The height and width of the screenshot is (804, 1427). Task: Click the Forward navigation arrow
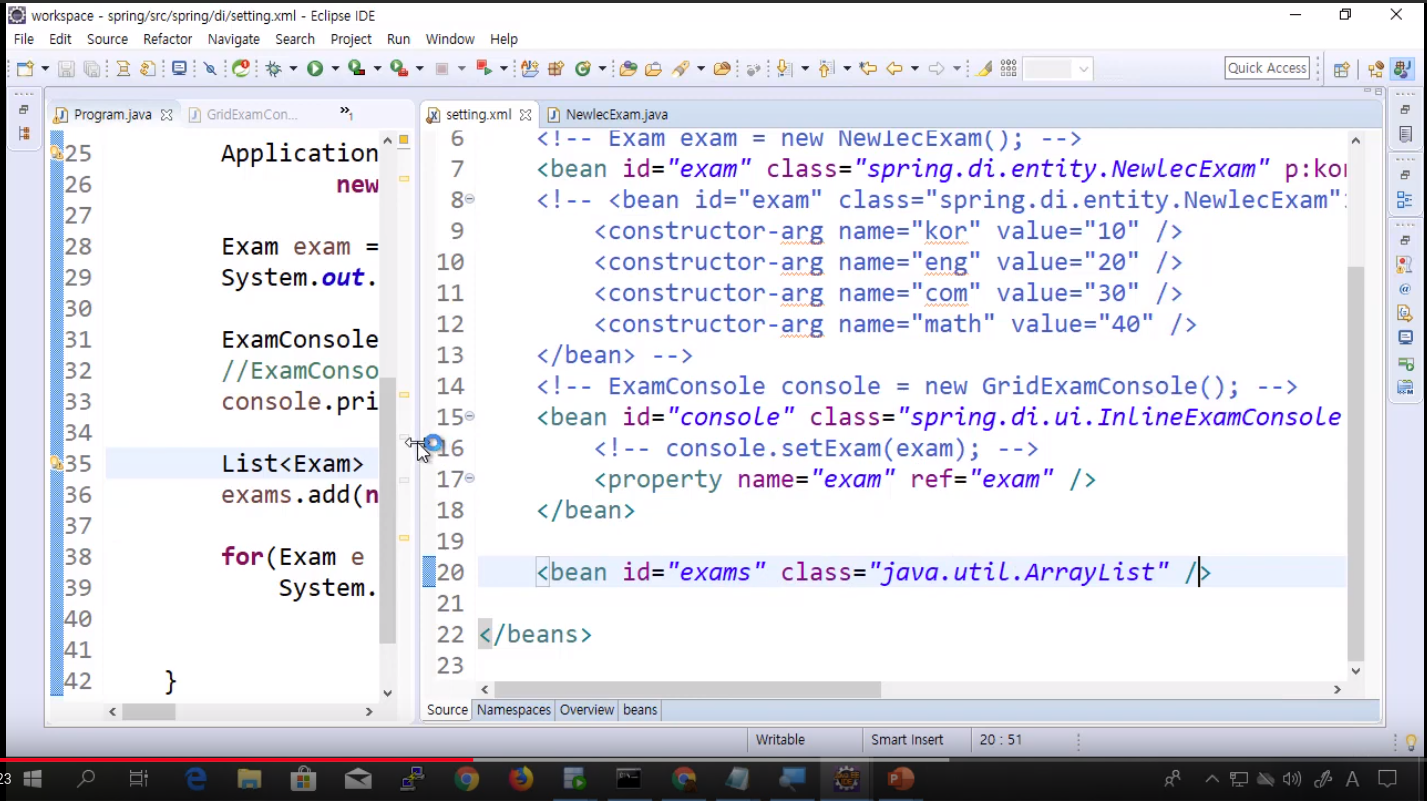[x=936, y=69]
